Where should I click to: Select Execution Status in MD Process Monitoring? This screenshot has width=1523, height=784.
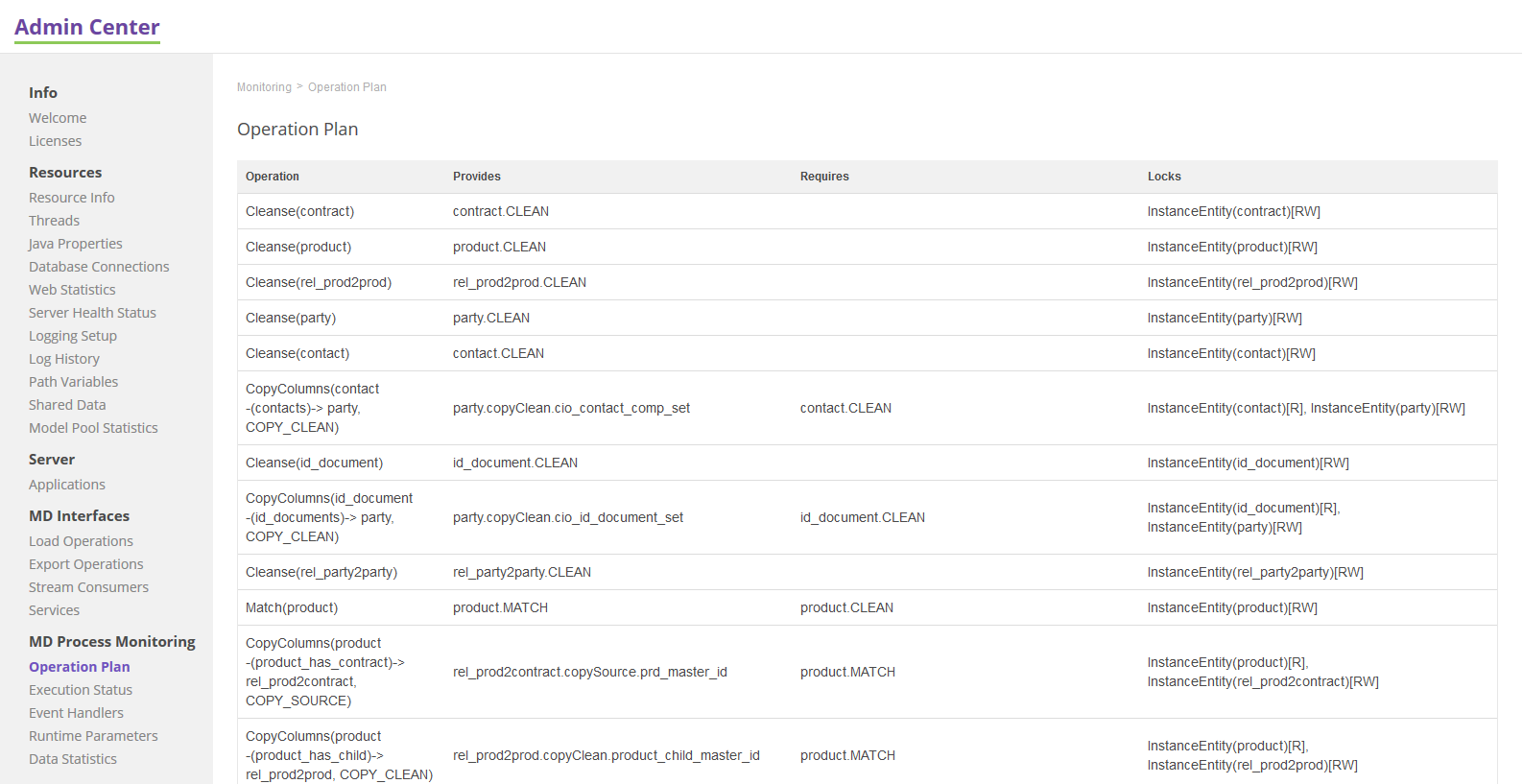point(81,690)
